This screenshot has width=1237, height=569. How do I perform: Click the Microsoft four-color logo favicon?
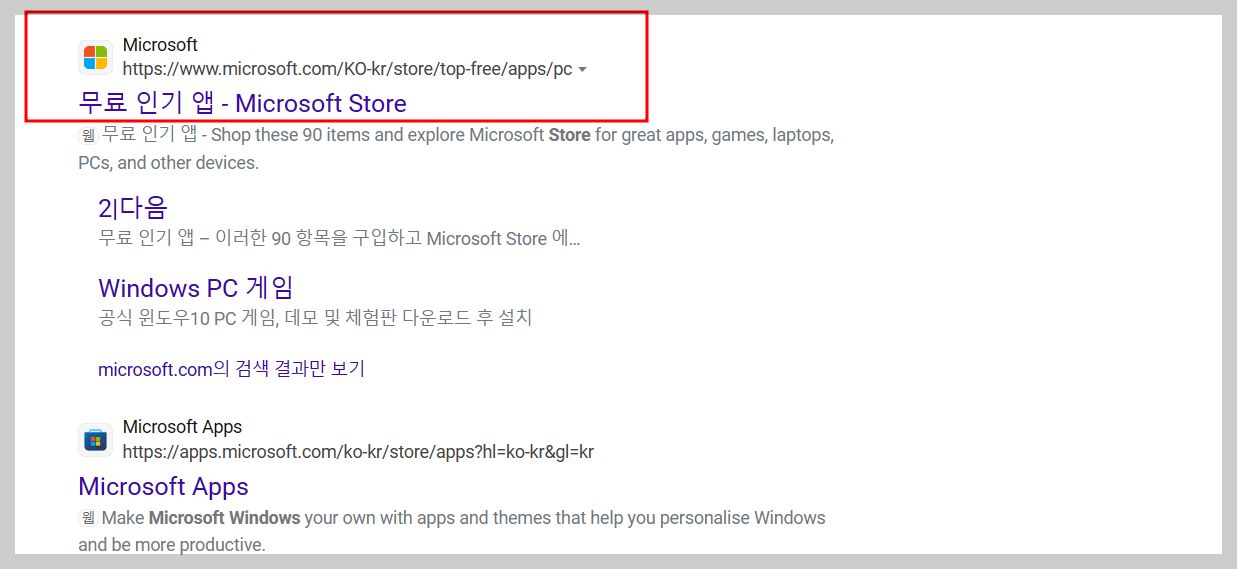[95, 57]
